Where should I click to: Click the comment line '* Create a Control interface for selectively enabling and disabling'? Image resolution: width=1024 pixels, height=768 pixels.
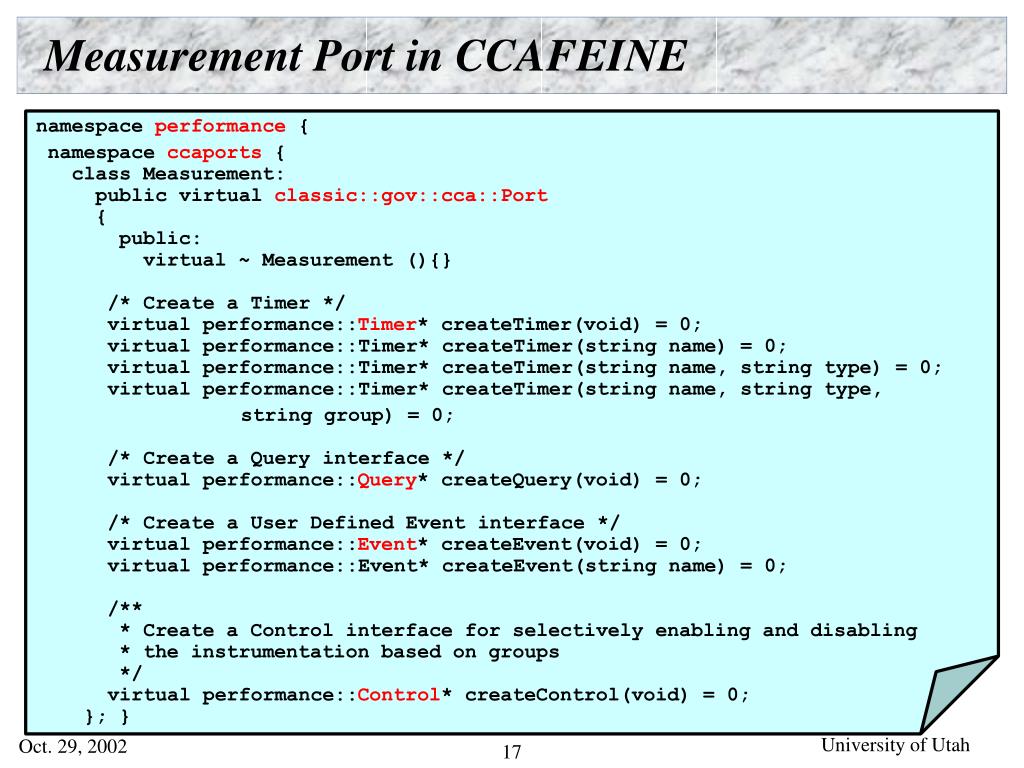tap(519, 631)
